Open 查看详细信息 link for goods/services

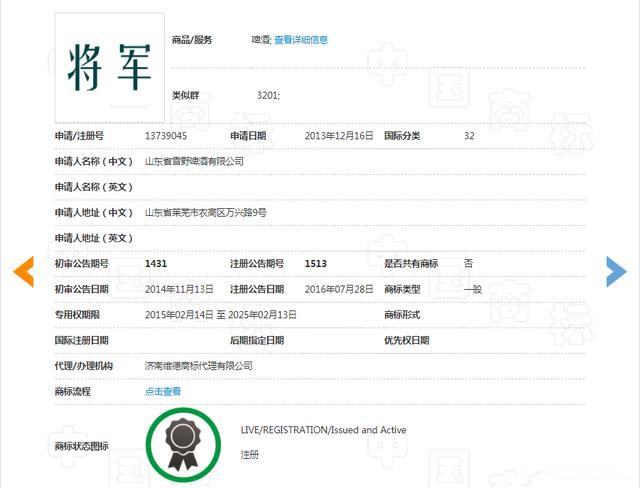301,40
